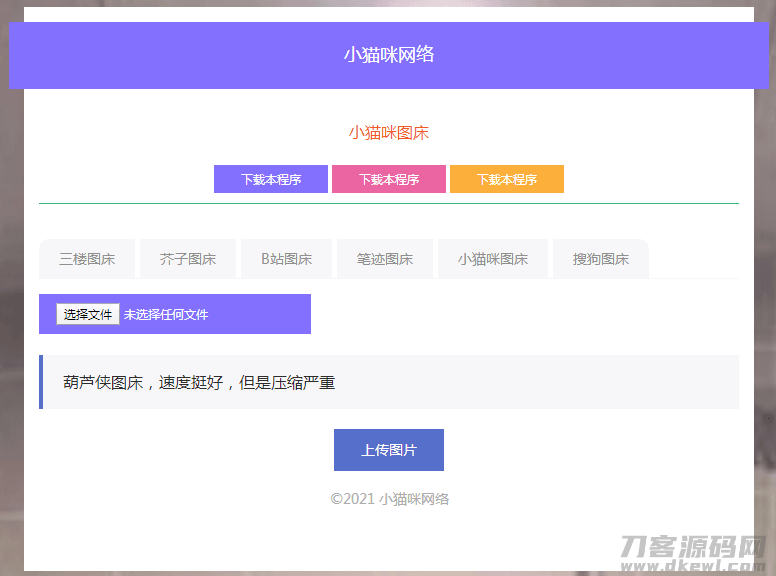Click the purple 下载本程序 button

pos(271,180)
